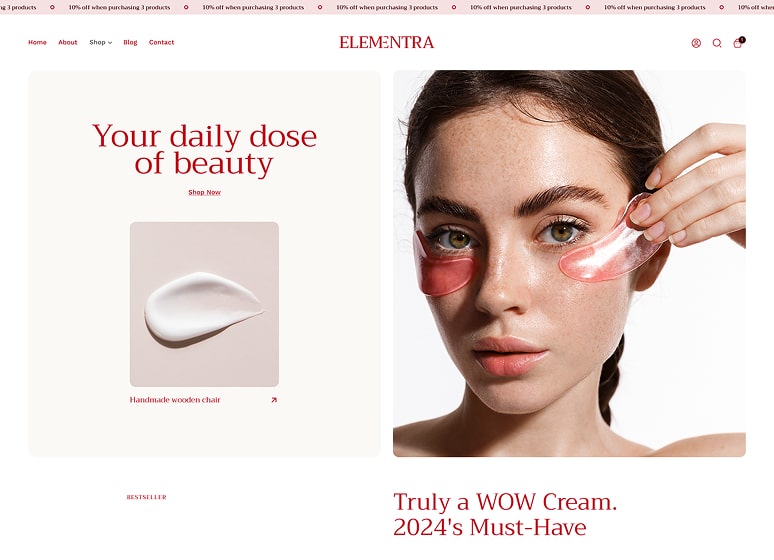Click the cart item count badge
Viewport: 774px width, 560px height.
click(742, 40)
